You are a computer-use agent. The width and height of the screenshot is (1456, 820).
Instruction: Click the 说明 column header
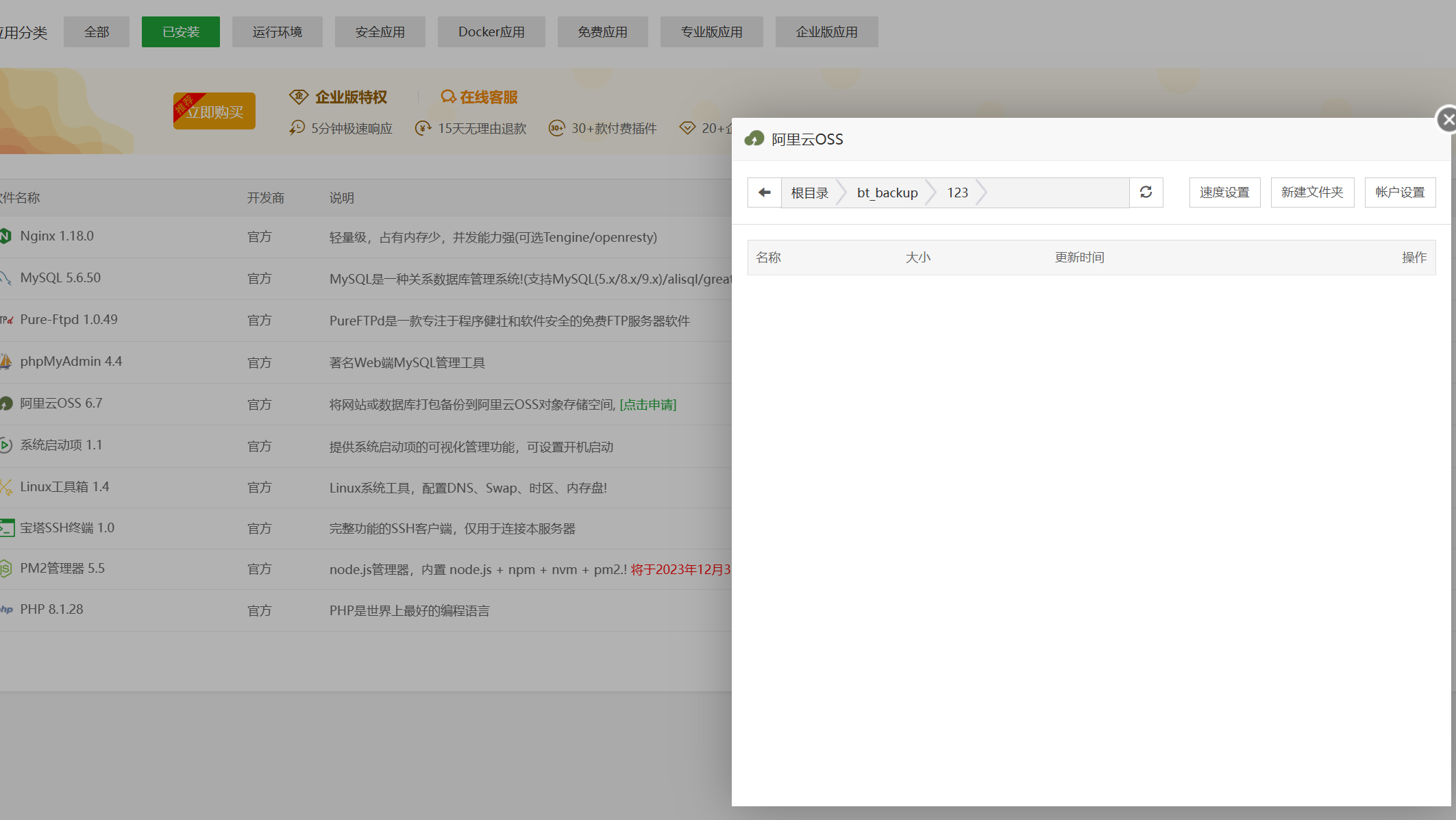coord(342,198)
